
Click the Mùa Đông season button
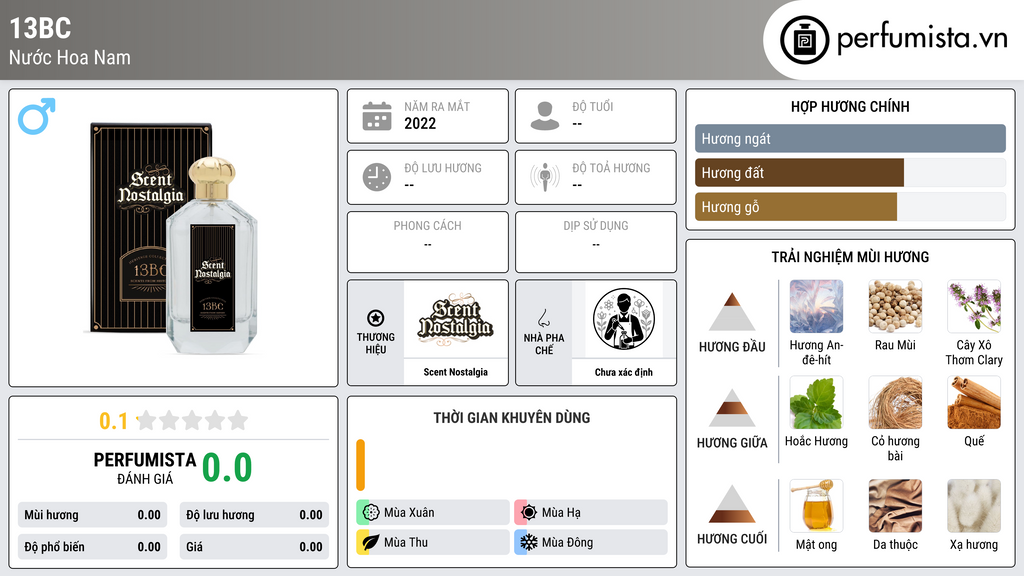pos(591,542)
